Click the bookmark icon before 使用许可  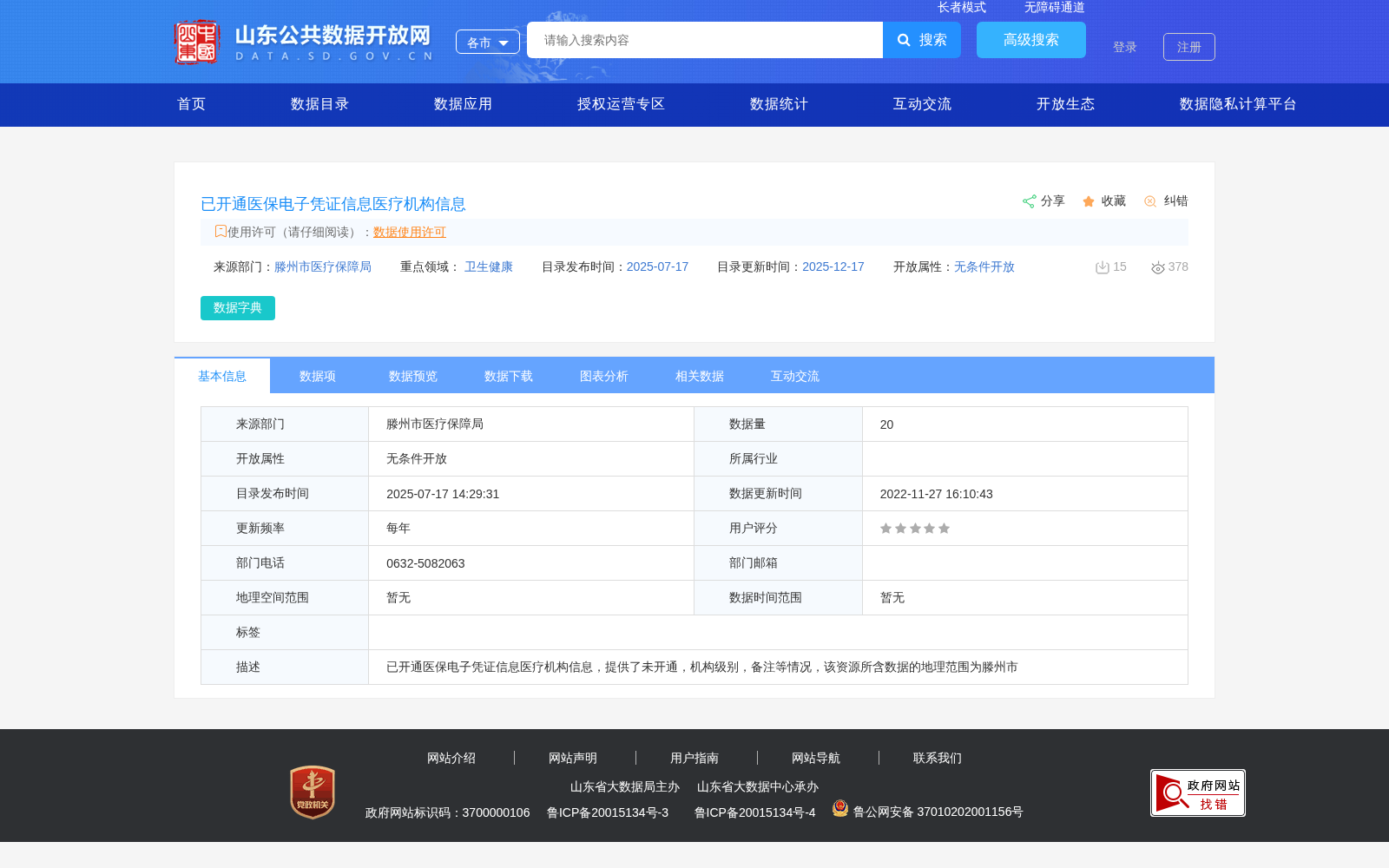pos(221,231)
